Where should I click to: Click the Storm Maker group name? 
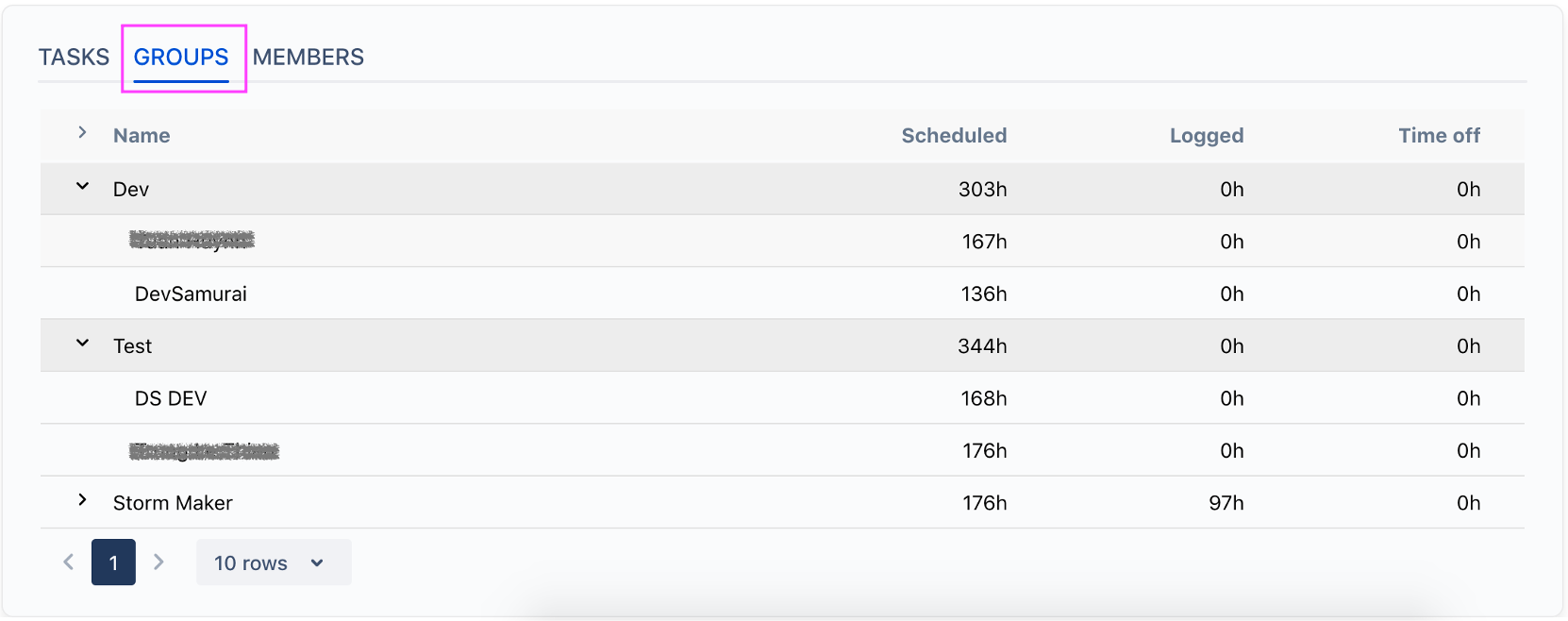pos(173,503)
